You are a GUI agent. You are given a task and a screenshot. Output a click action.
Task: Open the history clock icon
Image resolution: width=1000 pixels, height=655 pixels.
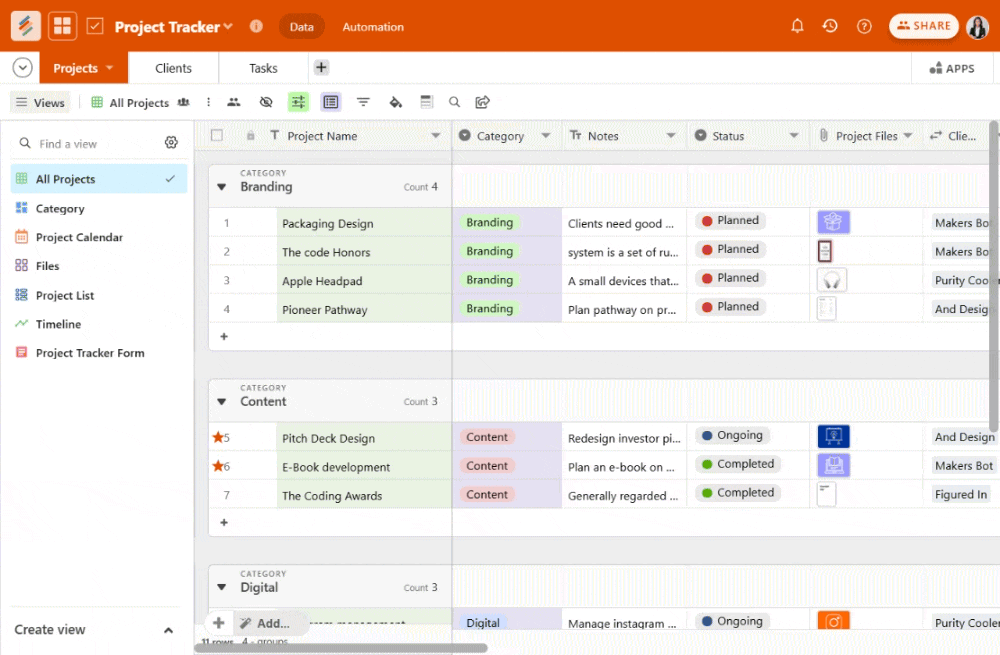(x=830, y=26)
